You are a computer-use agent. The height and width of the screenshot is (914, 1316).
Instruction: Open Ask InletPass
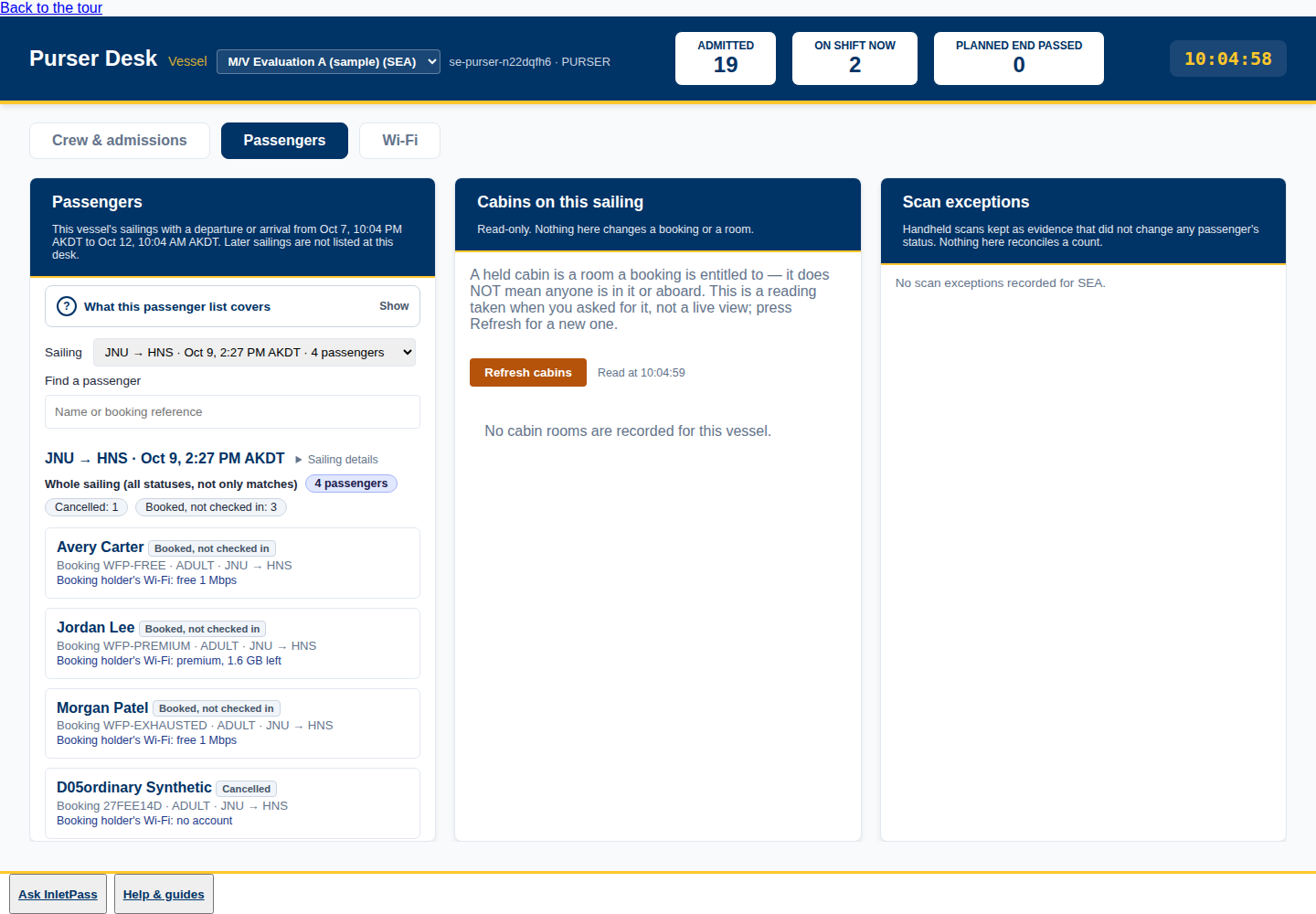tap(58, 894)
